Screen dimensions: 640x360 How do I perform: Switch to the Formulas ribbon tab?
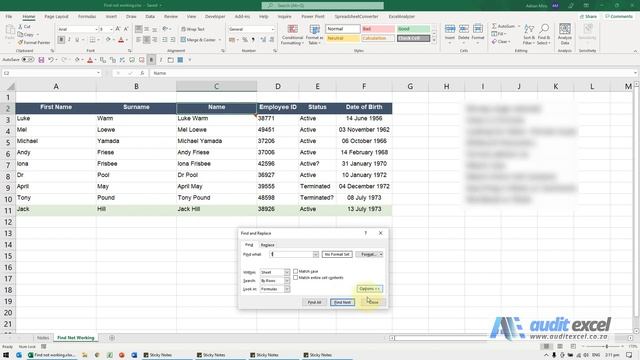coord(87,17)
